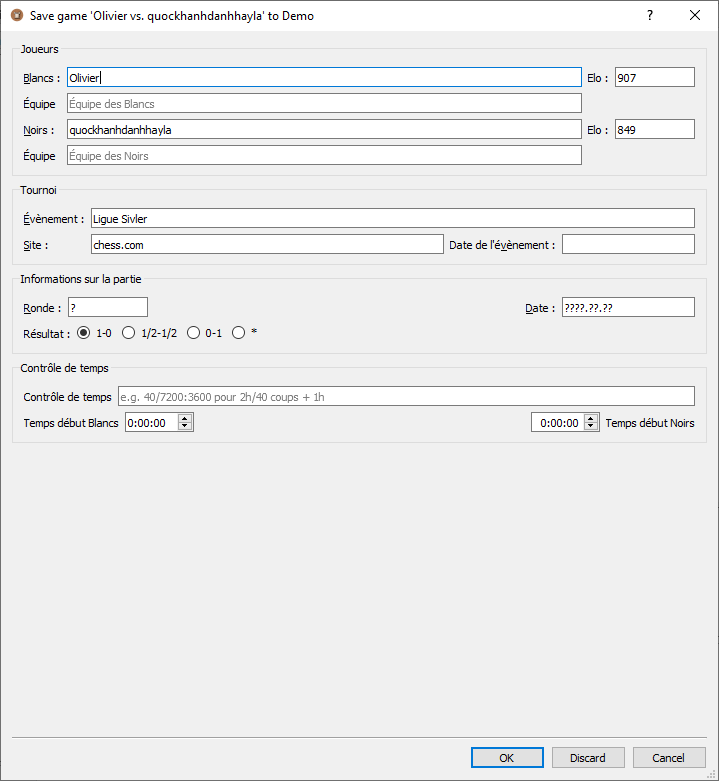Select the 0-1 result option

click(x=194, y=333)
